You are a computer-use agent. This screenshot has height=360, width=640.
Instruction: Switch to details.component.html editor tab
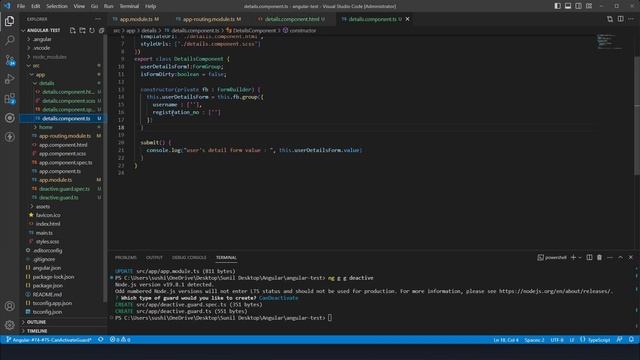click(292, 19)
